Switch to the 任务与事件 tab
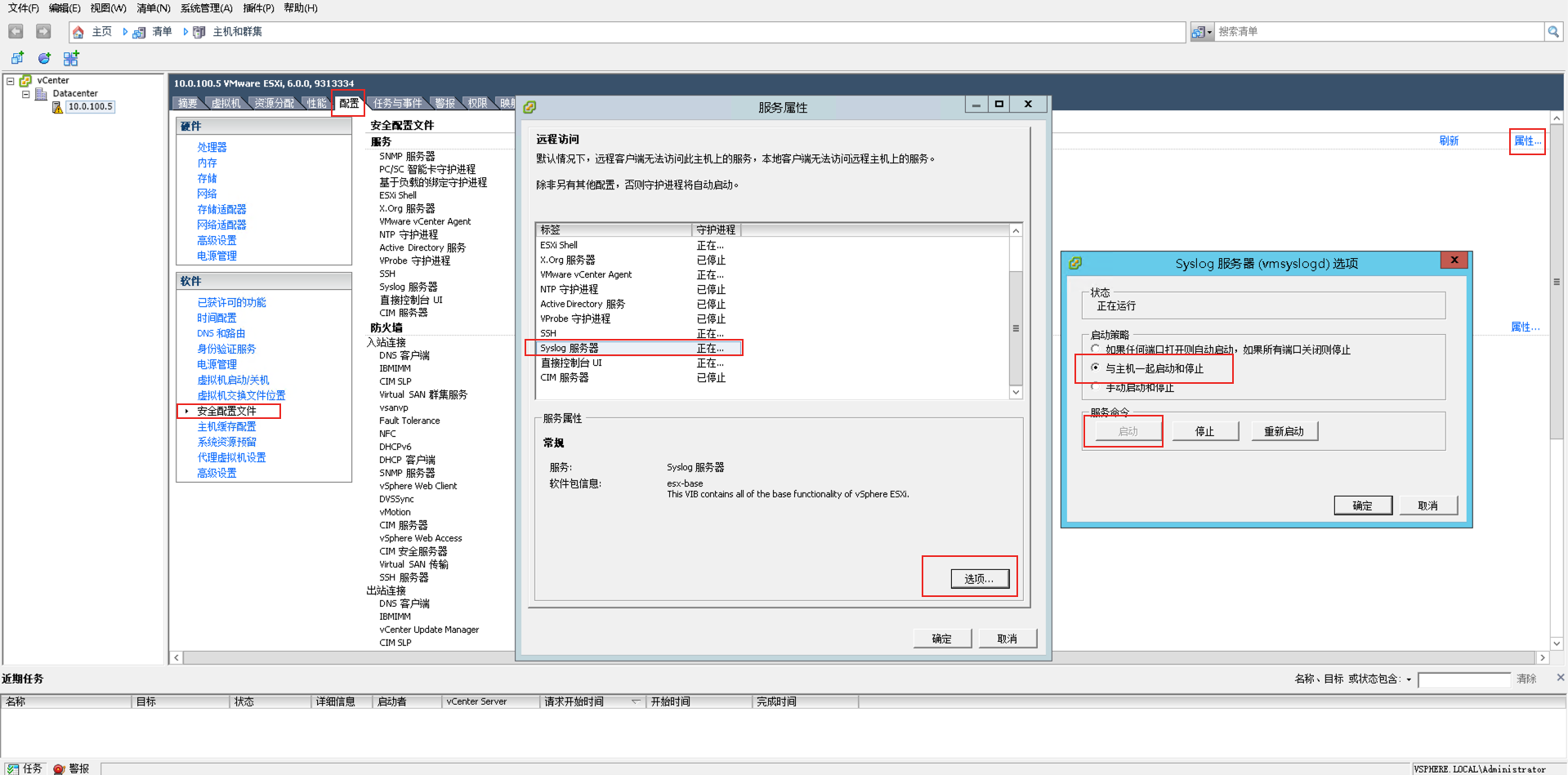 (x=398, y=103)
